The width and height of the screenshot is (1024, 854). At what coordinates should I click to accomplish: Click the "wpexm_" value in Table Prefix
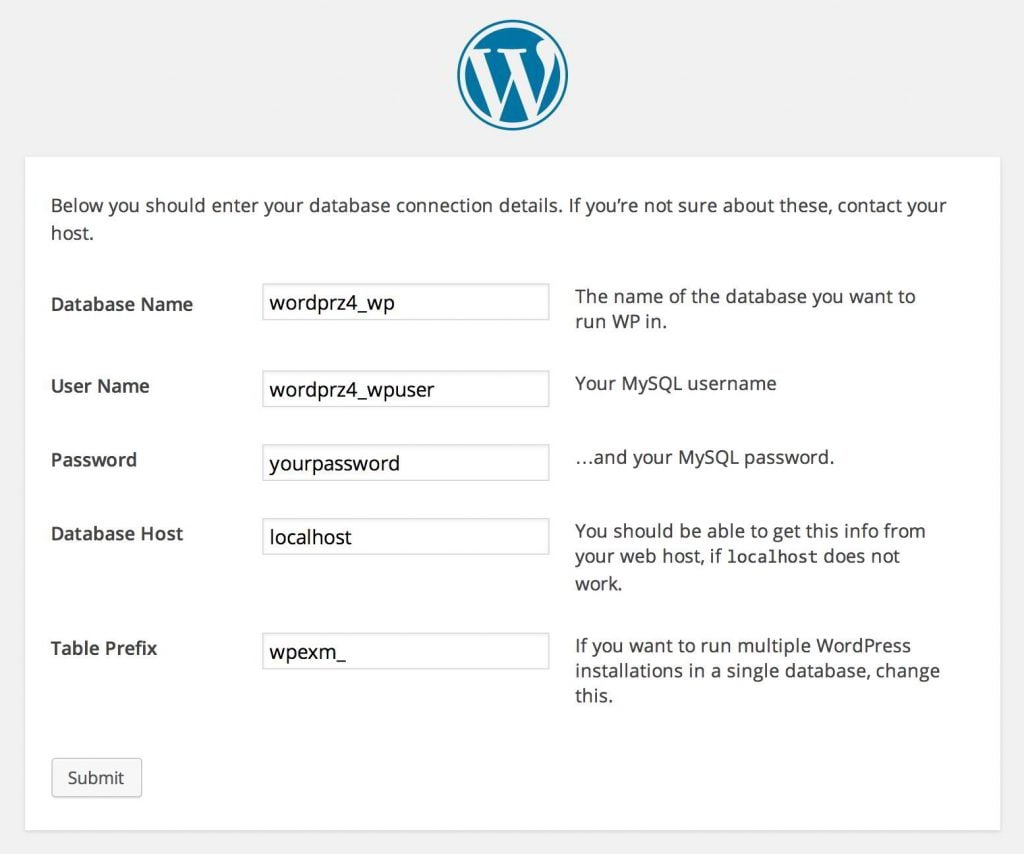pos(307,652)
